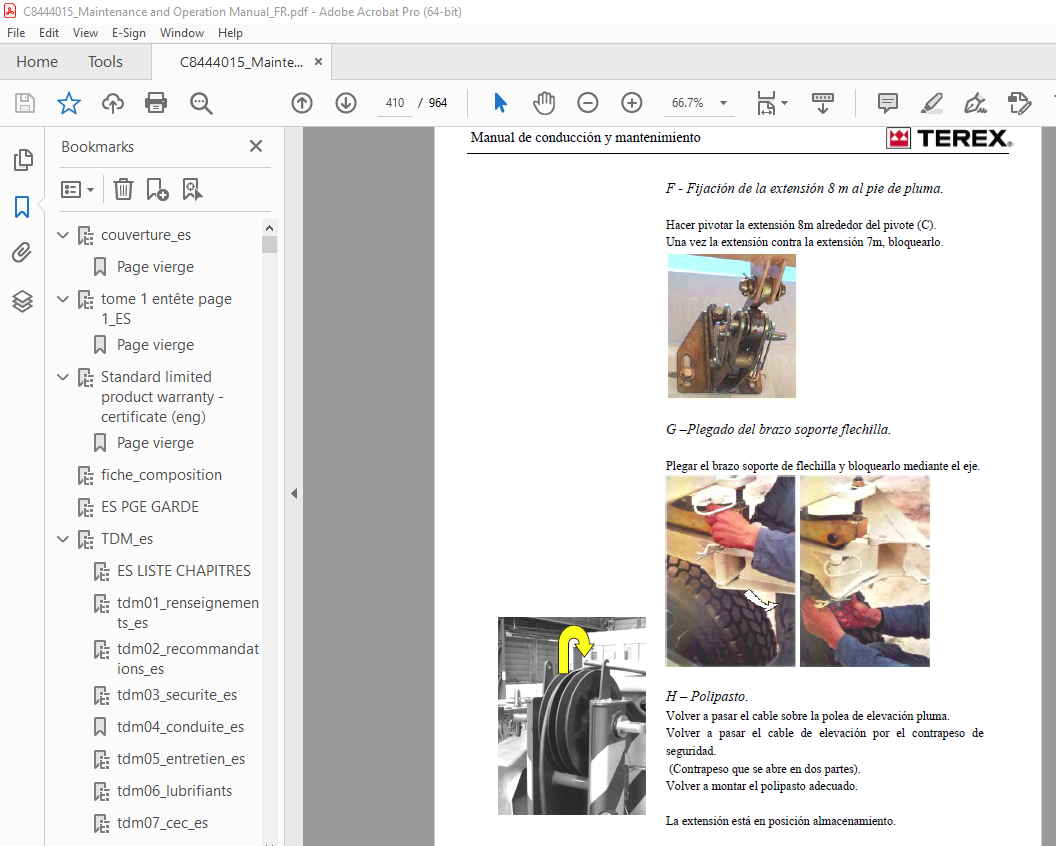Collapse the couverture_es bookmark

(x=63, y=235)
